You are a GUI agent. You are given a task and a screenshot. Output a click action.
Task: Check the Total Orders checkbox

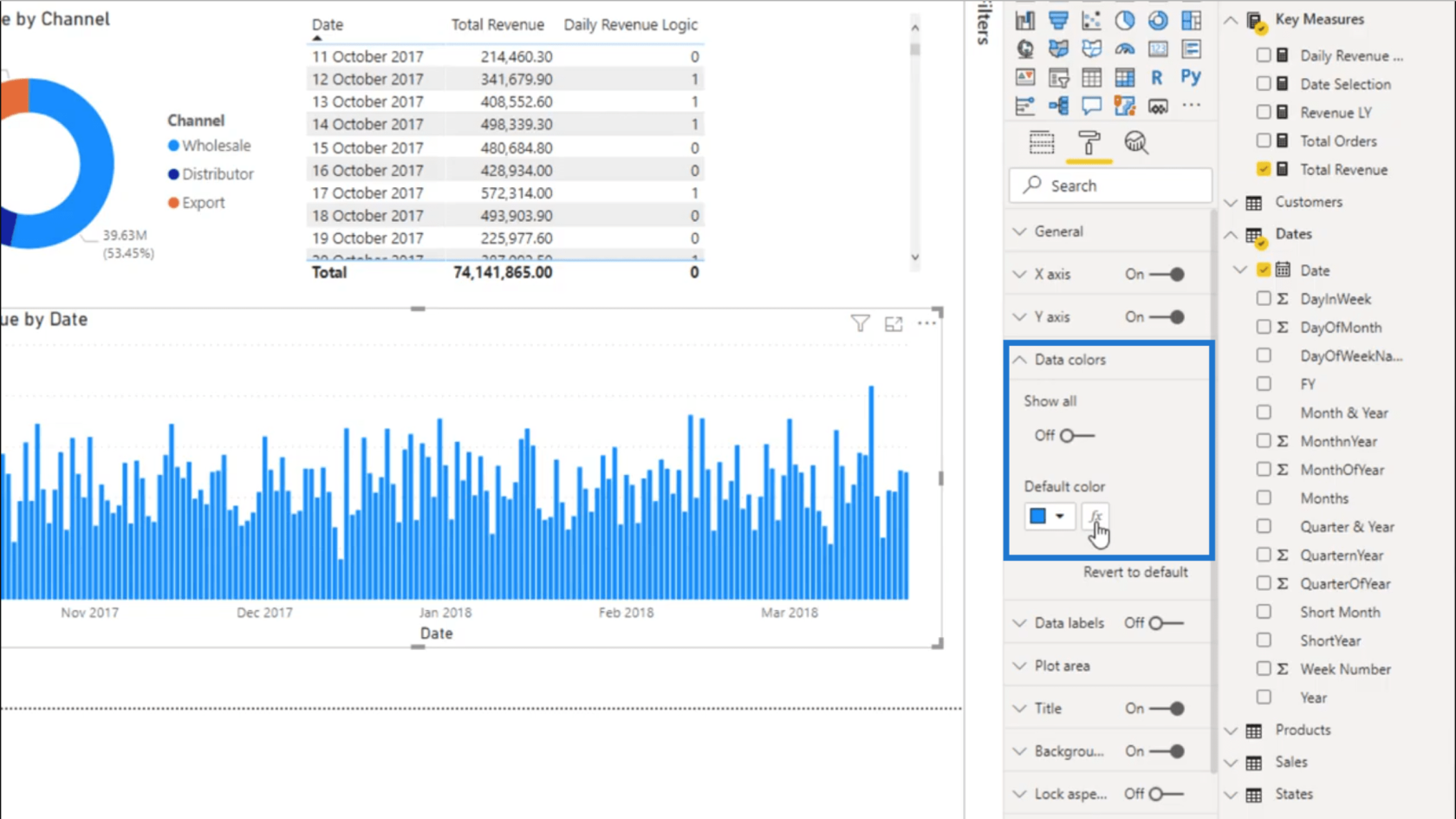(x=1264, y=140)
